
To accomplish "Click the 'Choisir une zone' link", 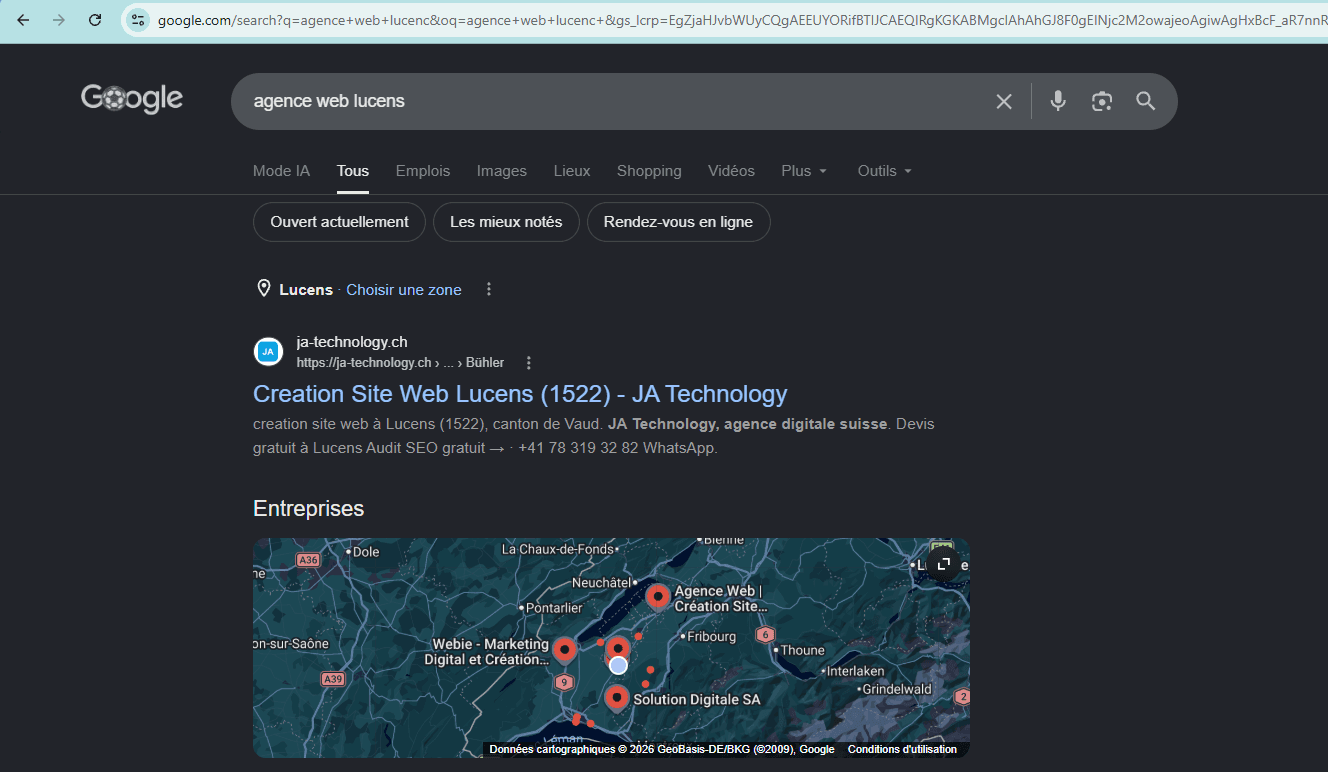I will pos(404,290).
